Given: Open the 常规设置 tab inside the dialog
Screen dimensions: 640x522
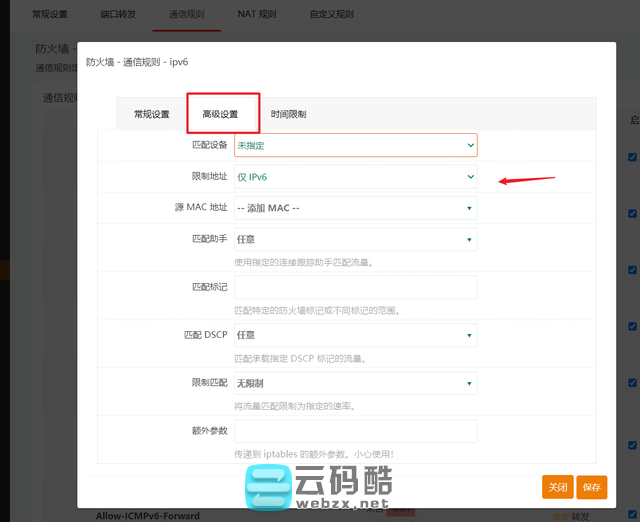Looking at the screenshot, I should [152, 114].
